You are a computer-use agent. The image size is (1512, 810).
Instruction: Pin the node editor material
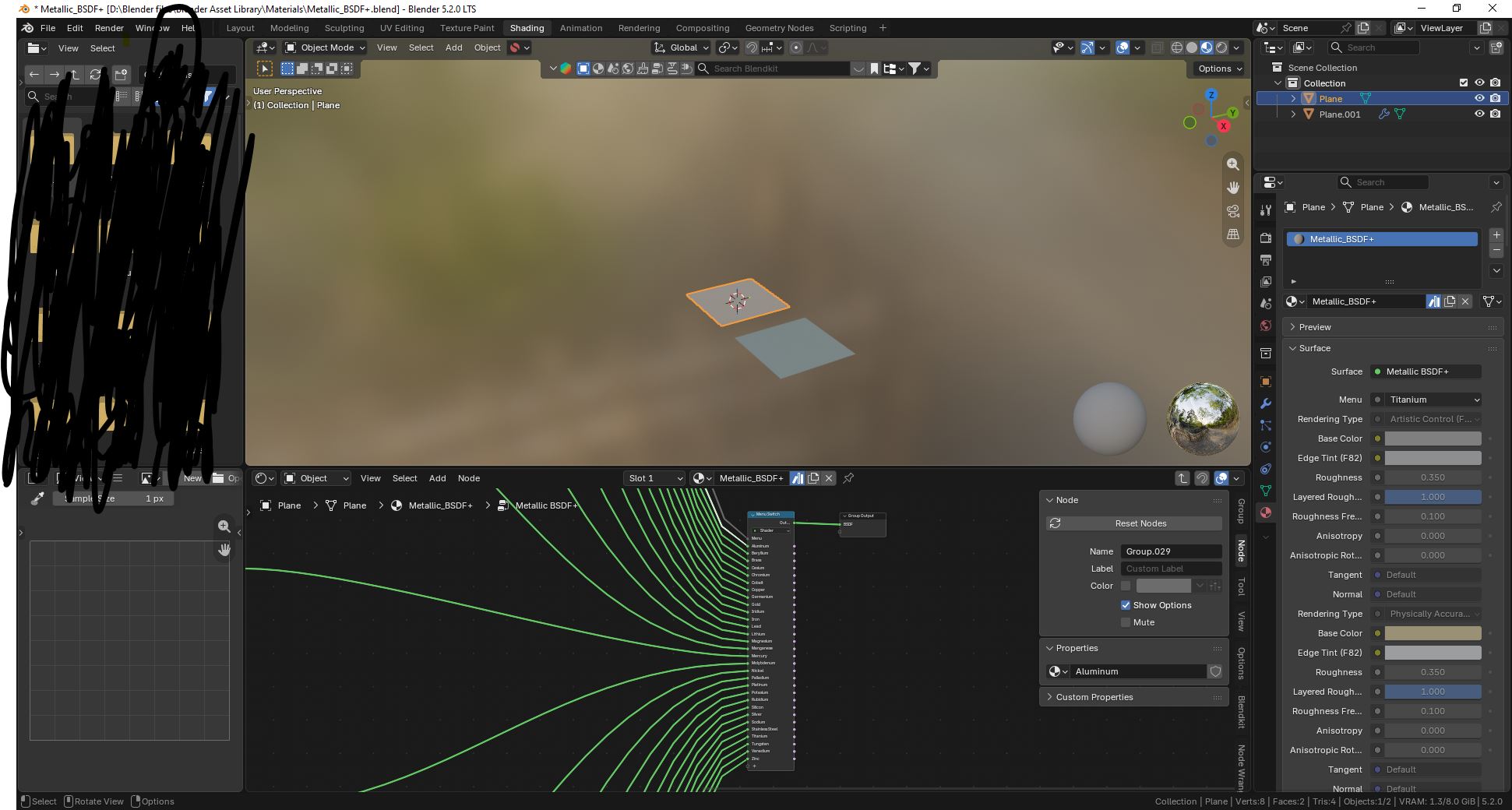(x=848, y=478)
